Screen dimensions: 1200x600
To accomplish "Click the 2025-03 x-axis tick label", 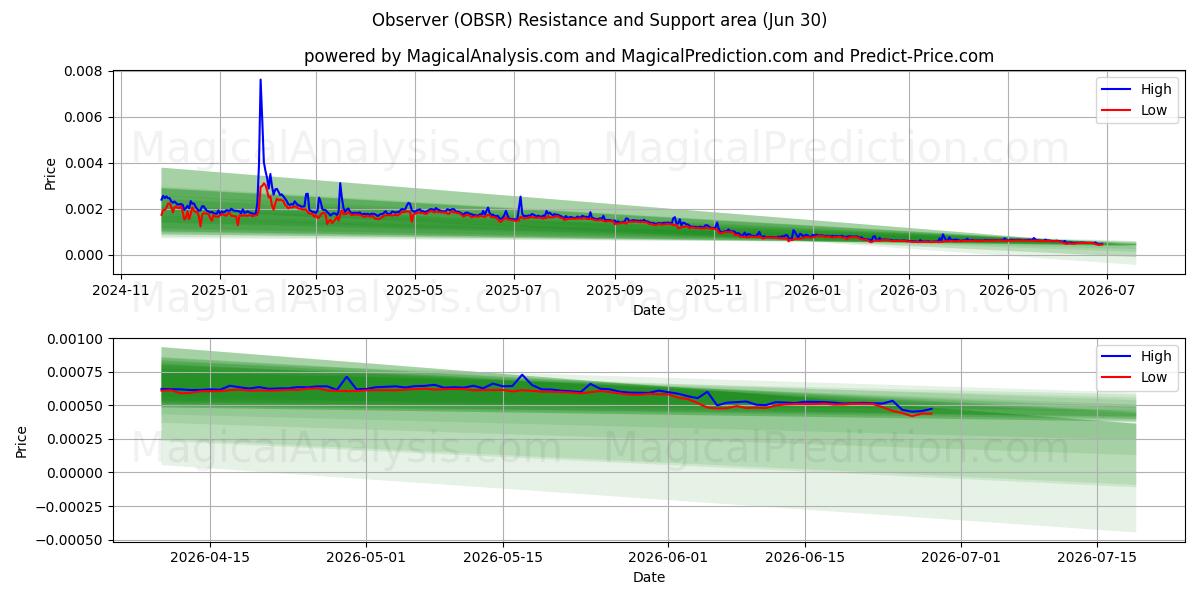I will click(x=315, y=291).
